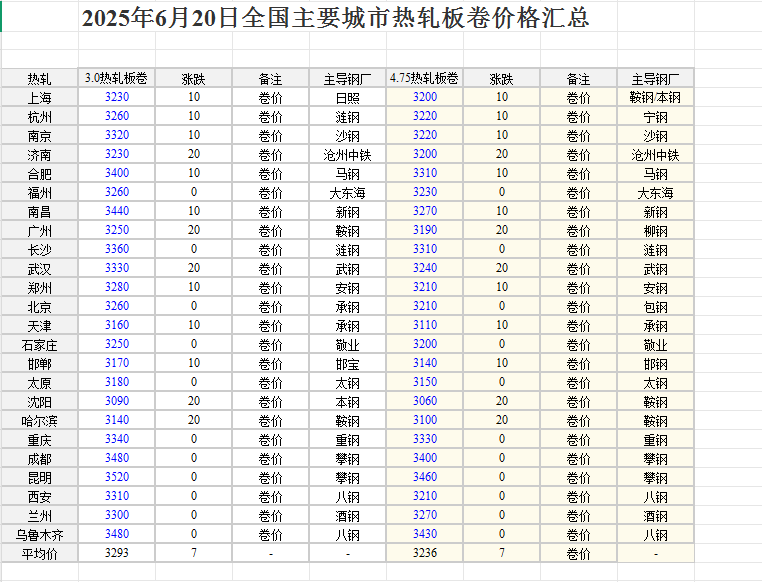The width and height of the screenshot is (762, 582).
Task: Select the 石家庄 row label
Action: tap(39, 344)
